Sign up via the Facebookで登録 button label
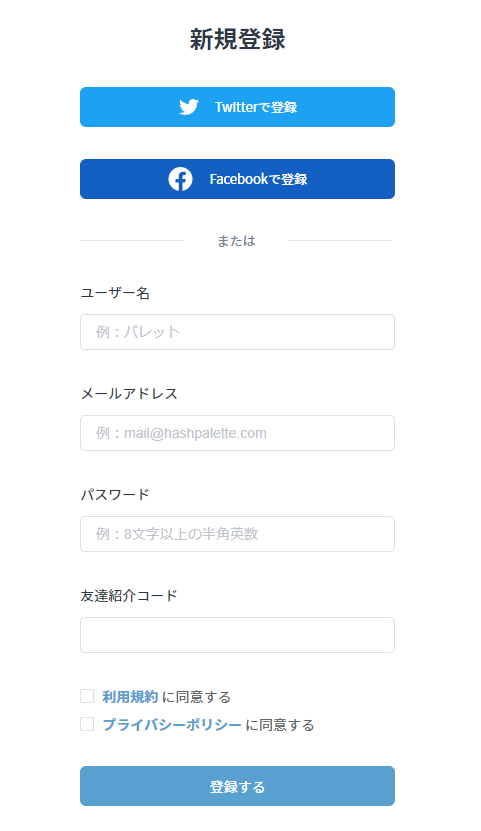This screenshot has height=831, width=481. click(x=259, y=179)
